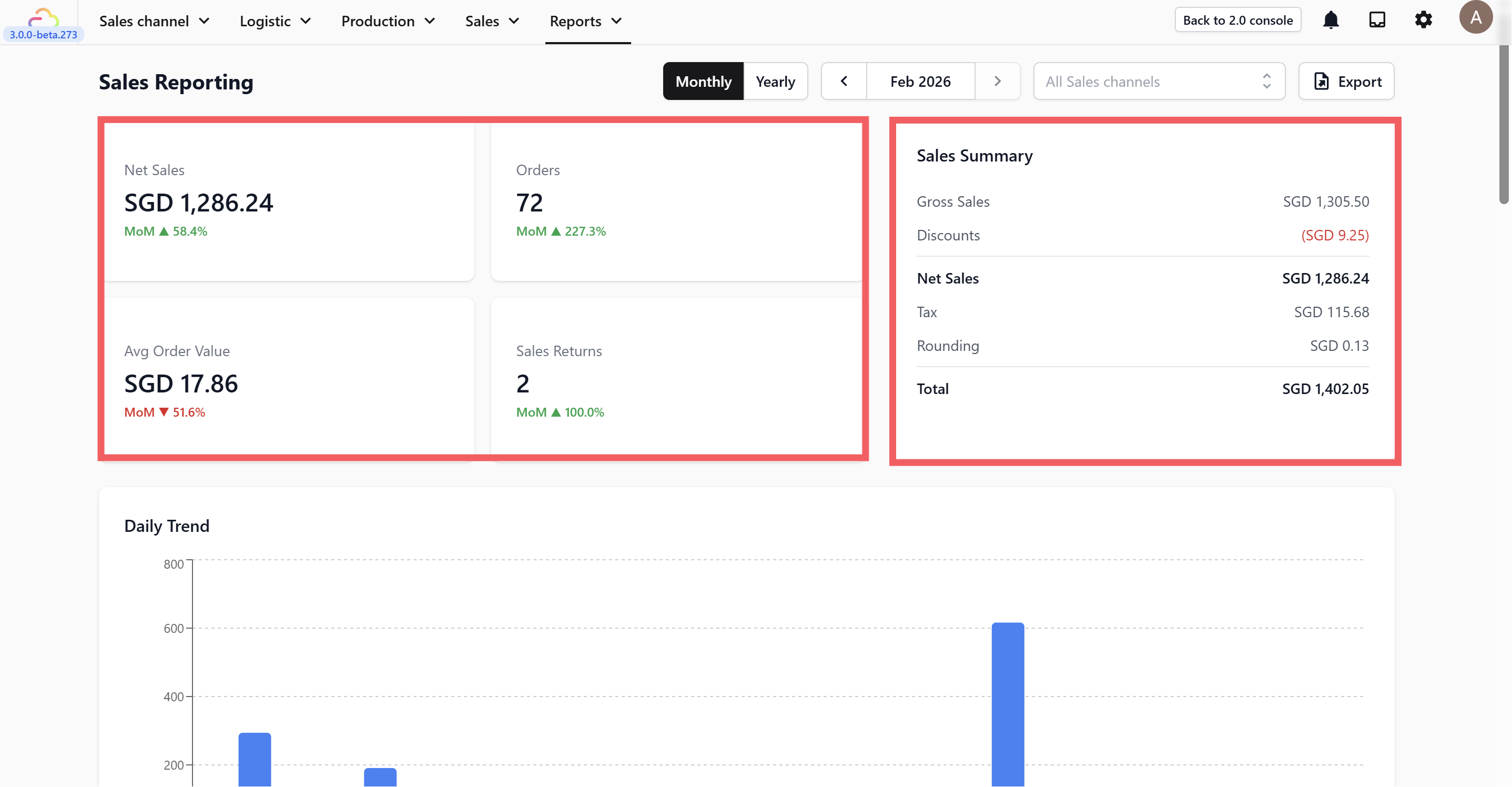Click the page vertical scrollbar thumb
Image resolution: width=1512 pixels, height=787 pixels.
click(x=1504, y=123)
